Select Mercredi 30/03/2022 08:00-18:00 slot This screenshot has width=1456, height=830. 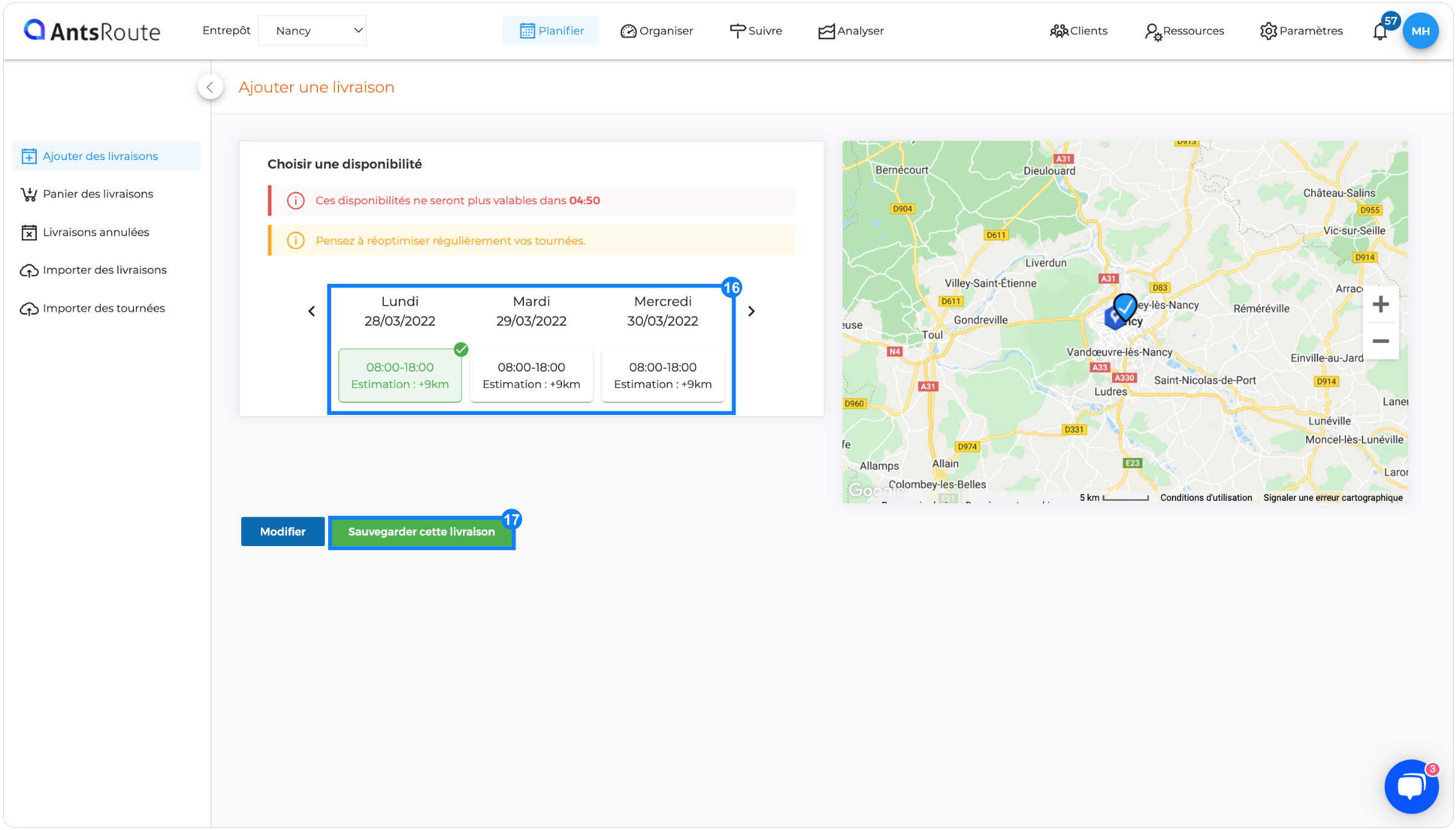point(663,375)
